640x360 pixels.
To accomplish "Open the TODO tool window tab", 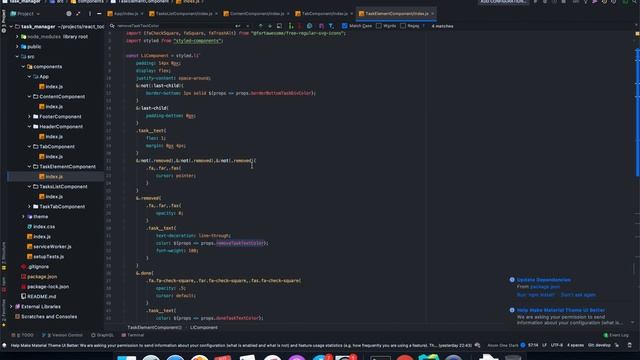I will point(23,335).
